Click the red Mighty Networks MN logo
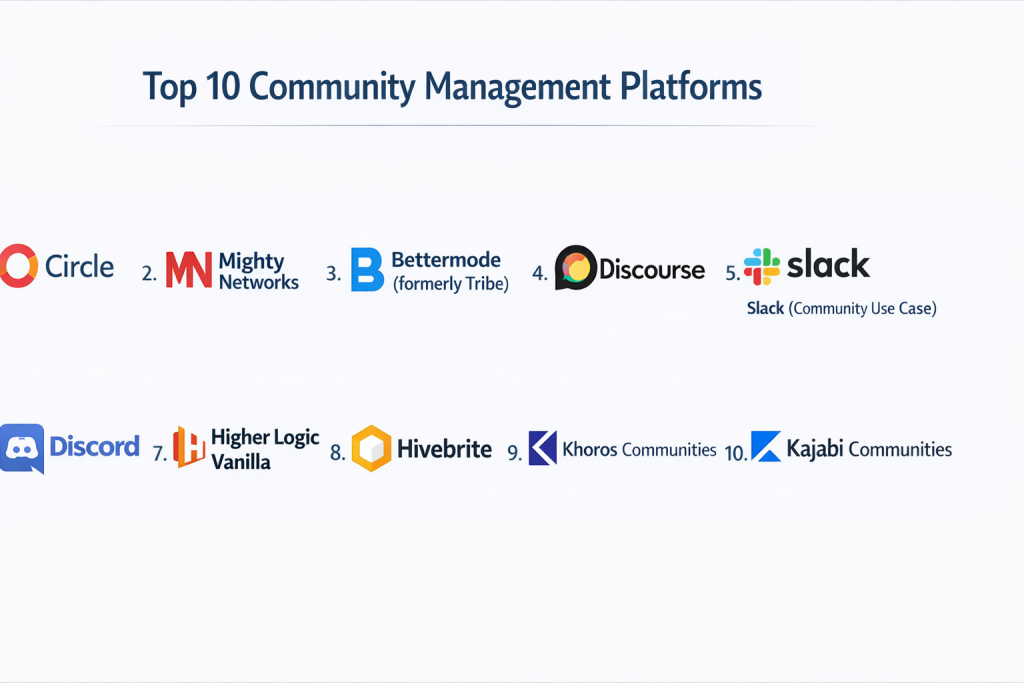The image size is (1024, 683). click(x=188, y=270)
